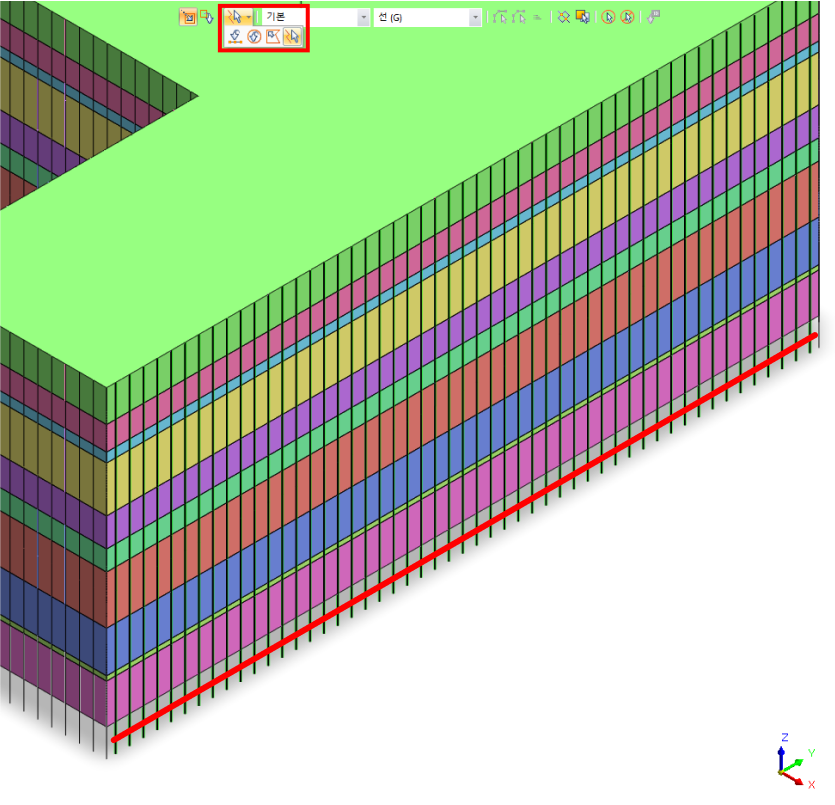Click the second orange-circle cursor icon
Image resolution: width=835 pixels, height=805 pixels.
pyautogui.click(x=627, y=18)
